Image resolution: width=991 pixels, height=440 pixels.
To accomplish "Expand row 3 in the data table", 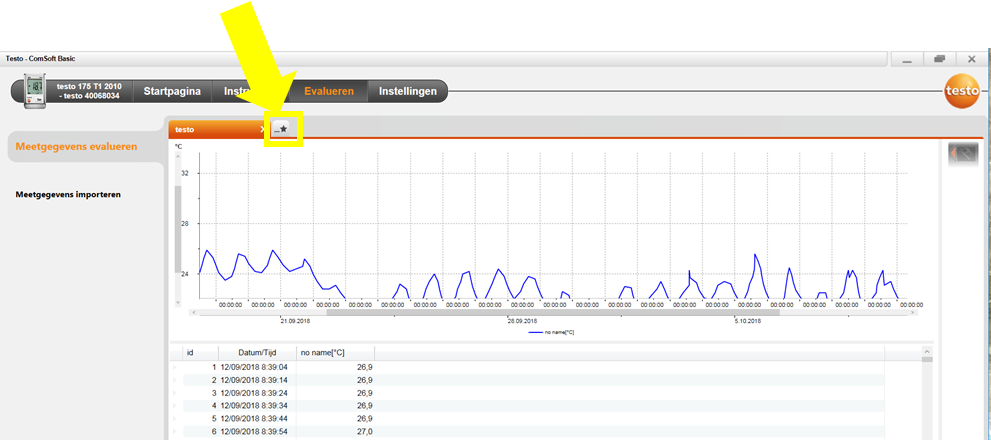I will pos(173,393).
